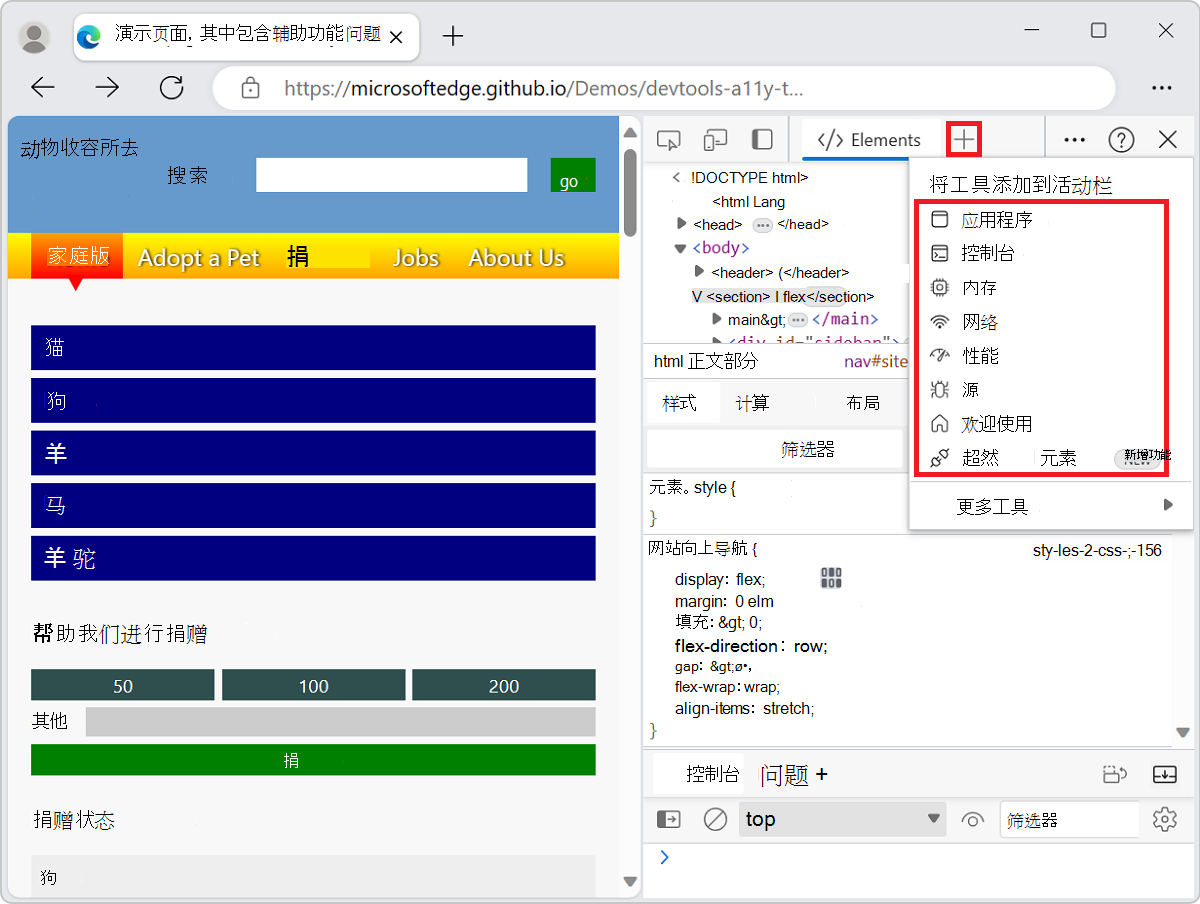Screen dimensions: 1200x904
Task: Add 内存 tool from menu
Action: pyautogui.click(x=1040, y=288)
